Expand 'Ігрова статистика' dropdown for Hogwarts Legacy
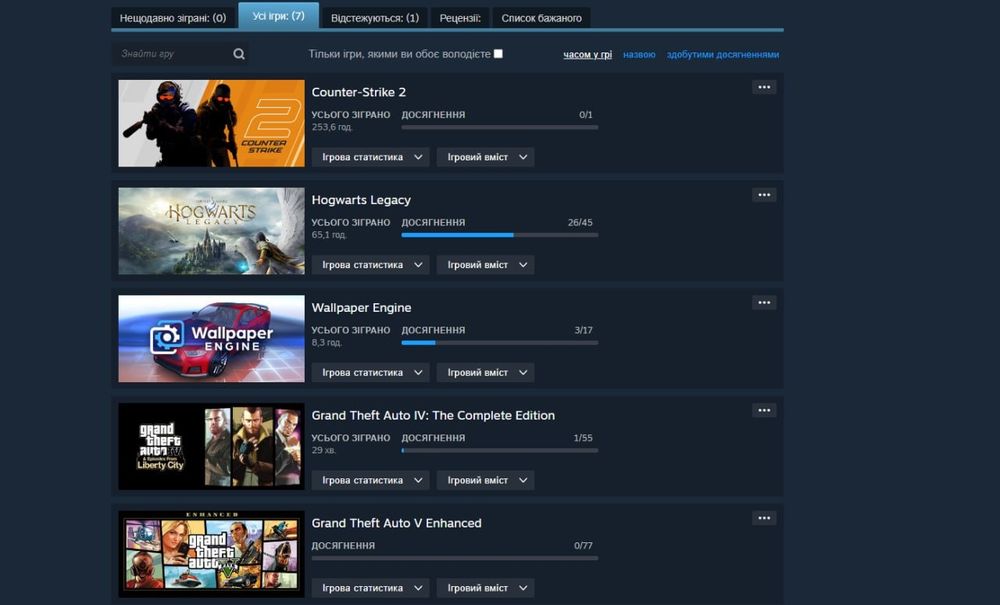This screenshot has width=1000, height=605. click(x=371, y=265)
